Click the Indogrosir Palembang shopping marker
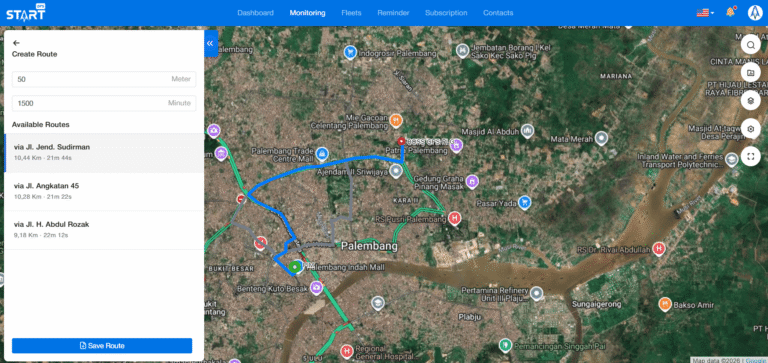Screen dimensions: 768x363 [x=350, y=52]
